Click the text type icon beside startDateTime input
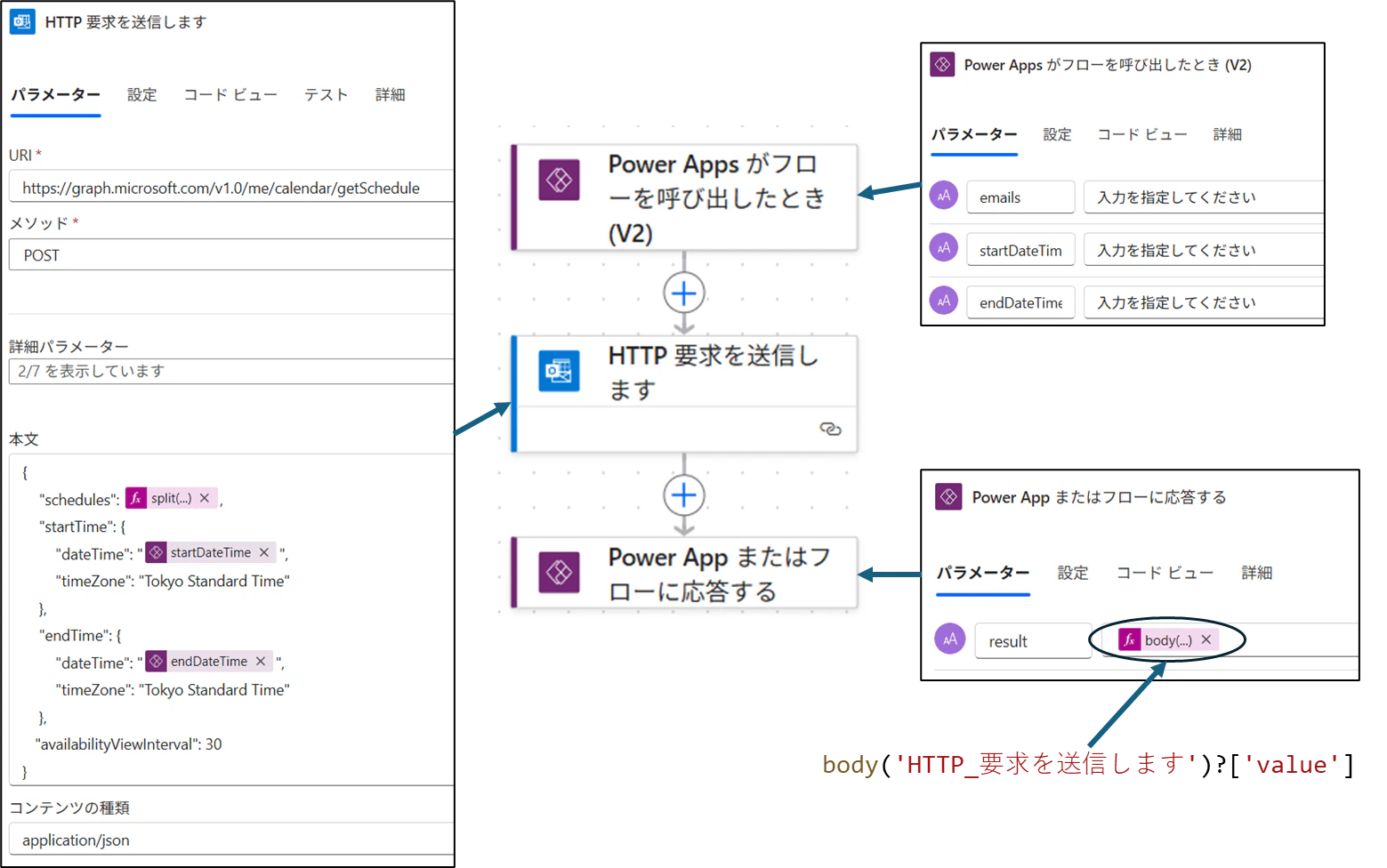The width and height of the screenshot is (1387, 868). (944, 248)
